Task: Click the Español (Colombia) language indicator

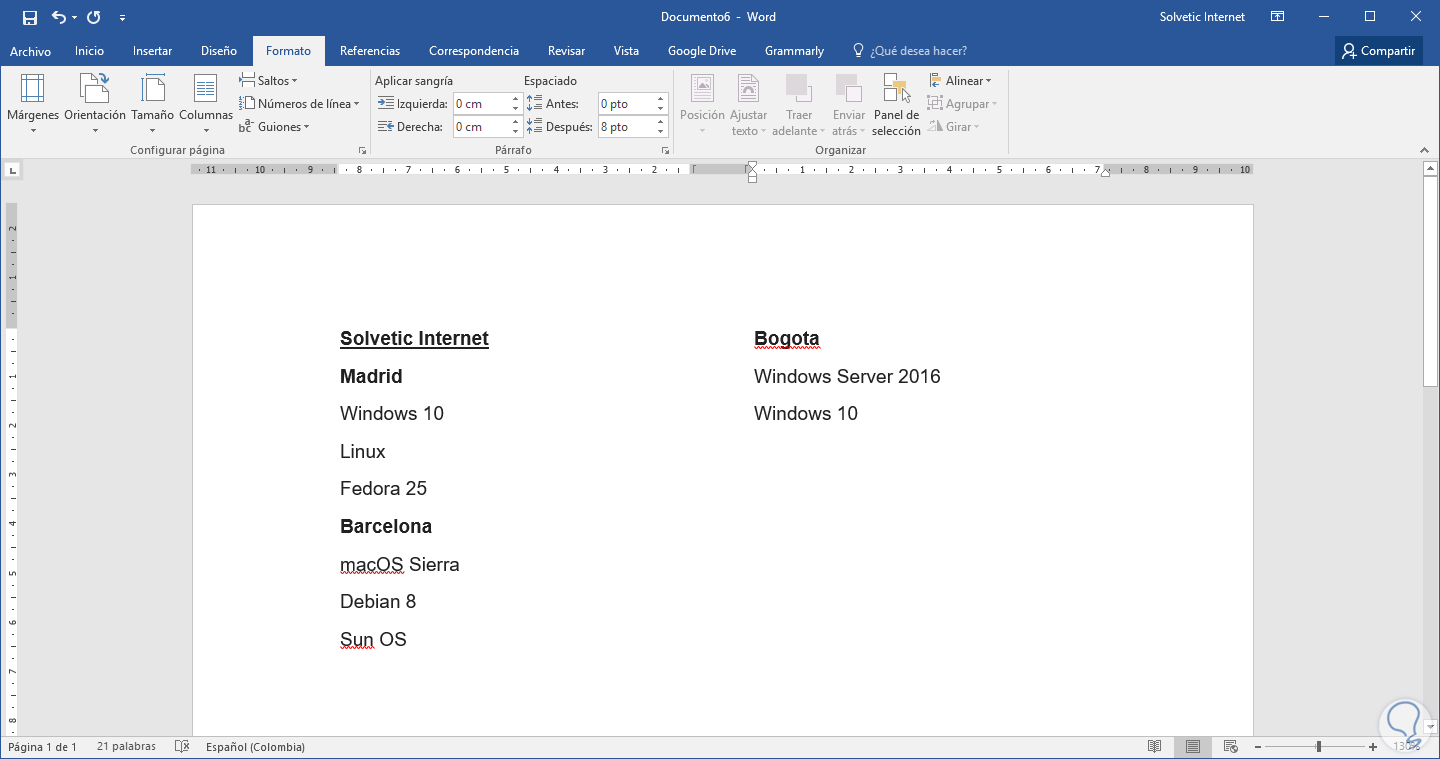Action: tap(255, 747)
